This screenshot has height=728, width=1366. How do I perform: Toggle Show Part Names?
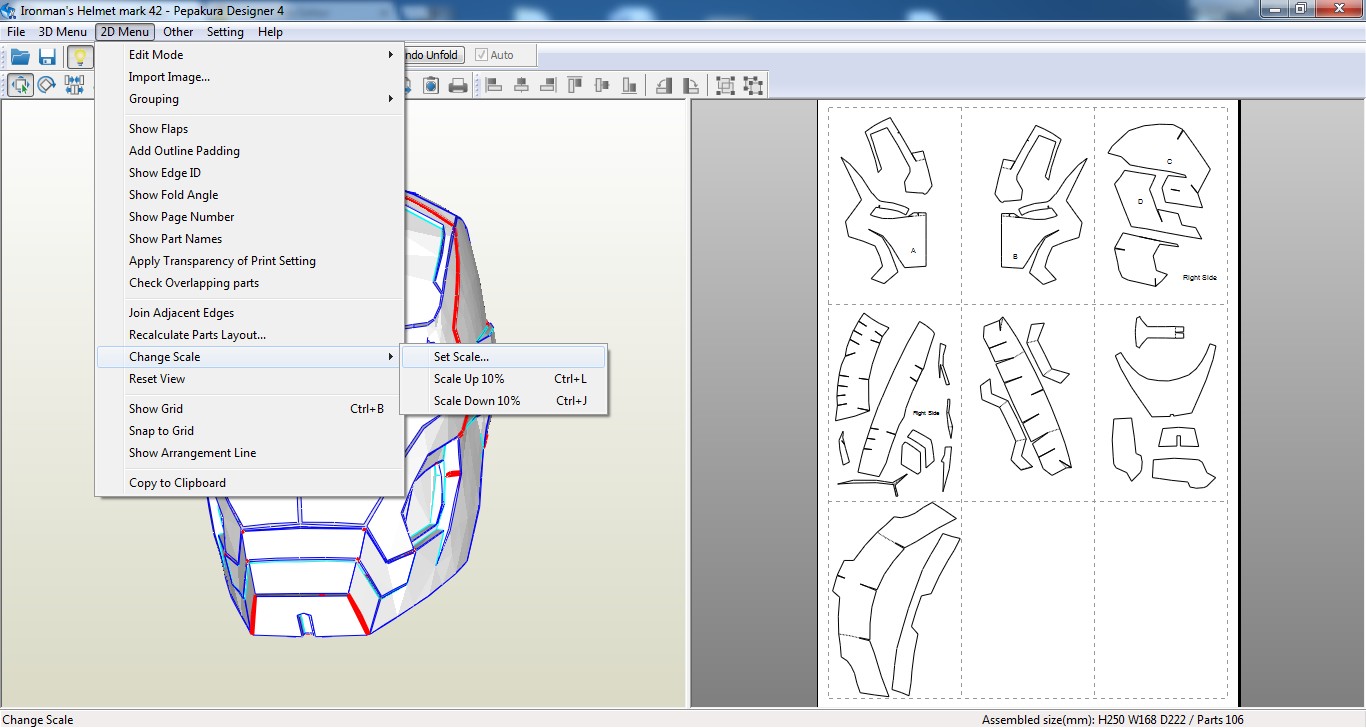coord(250,239)
